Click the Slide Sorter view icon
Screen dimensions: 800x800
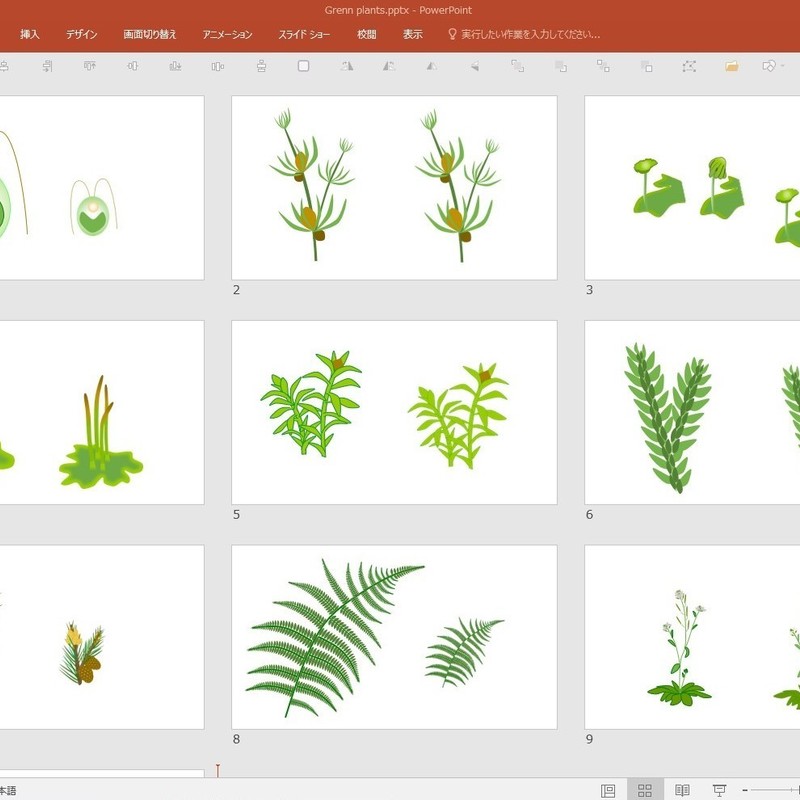pos(645,790)
